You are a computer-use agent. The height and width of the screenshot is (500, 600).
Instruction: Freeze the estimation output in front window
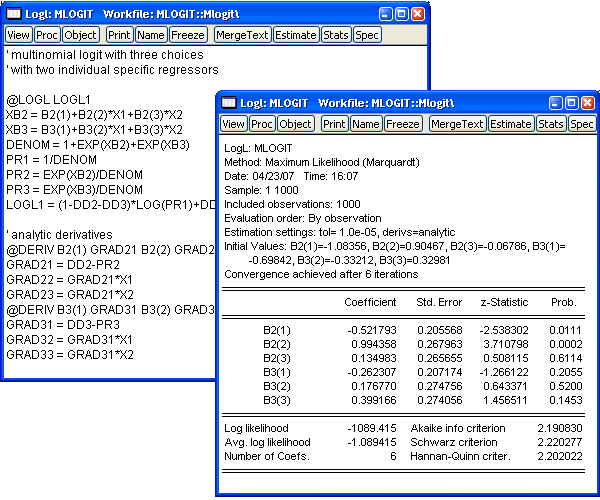[x=403, y=124]
